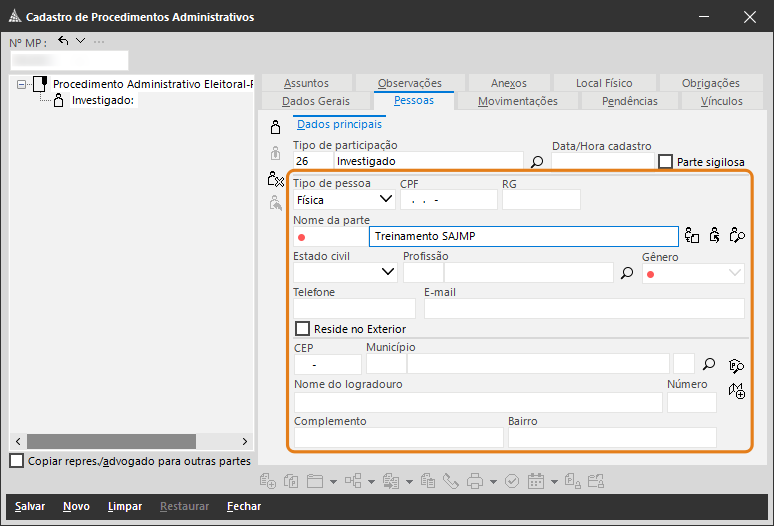The image size is (774, 526).
Task: Open the Local Físico tab
Action: pos(604,83)
